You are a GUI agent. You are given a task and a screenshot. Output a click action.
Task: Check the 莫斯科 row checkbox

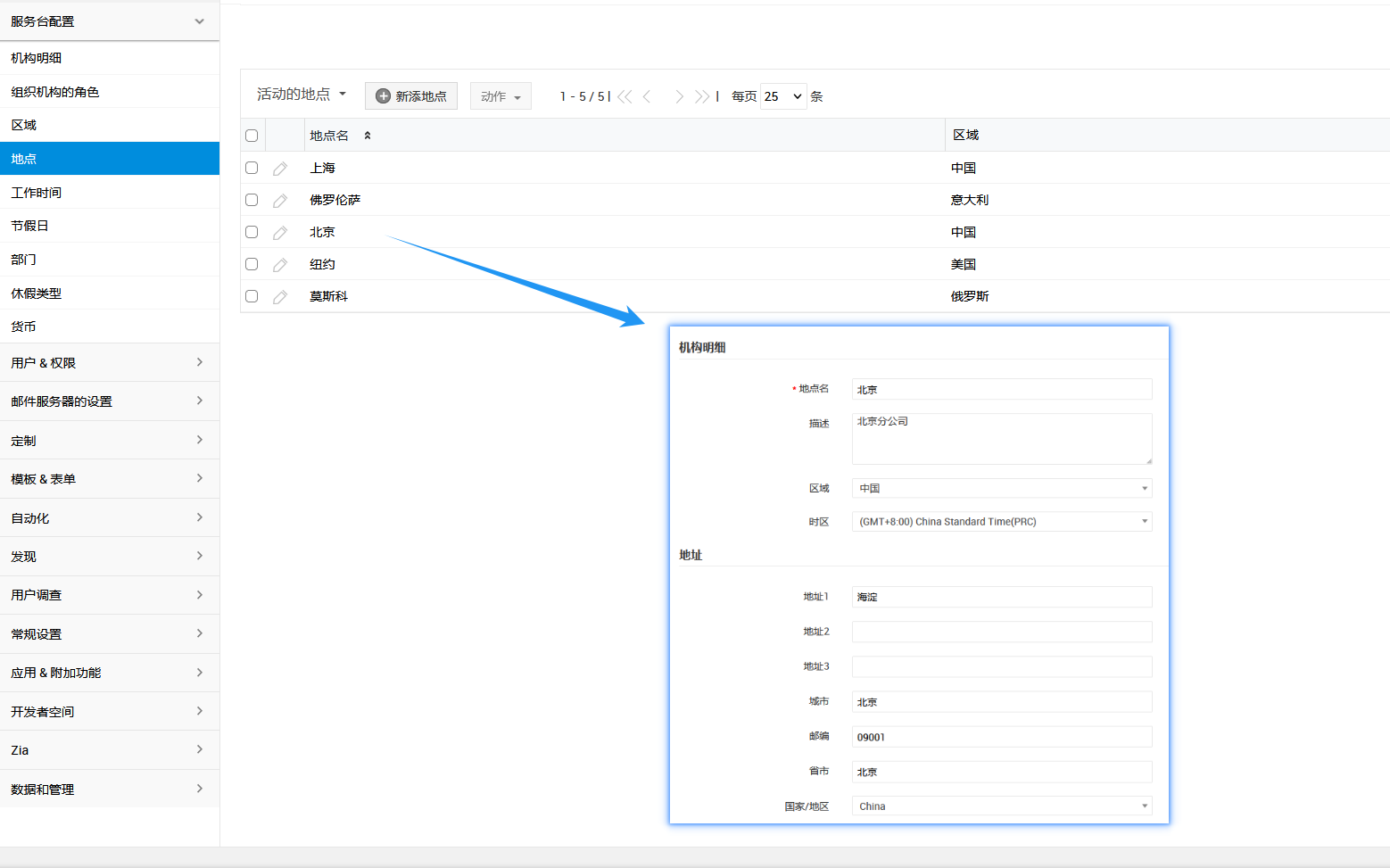coord(251,295)
